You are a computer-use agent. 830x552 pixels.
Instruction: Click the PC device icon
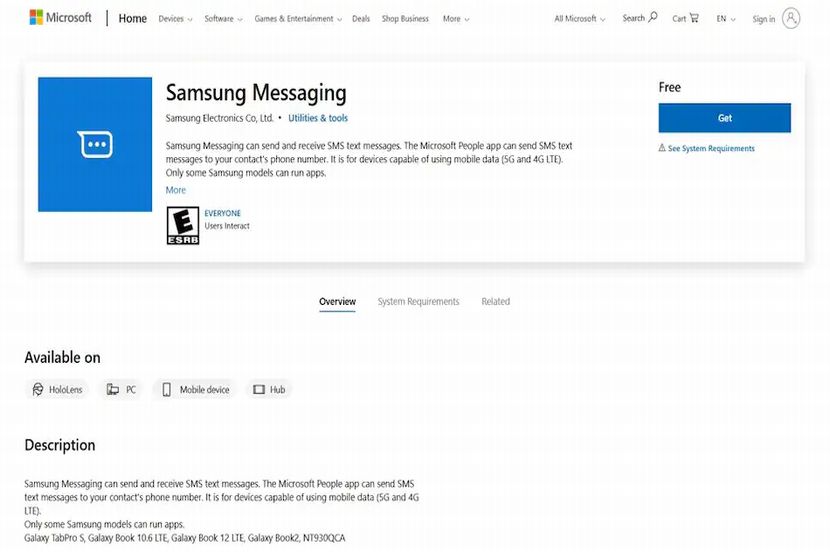pos(113,390)
